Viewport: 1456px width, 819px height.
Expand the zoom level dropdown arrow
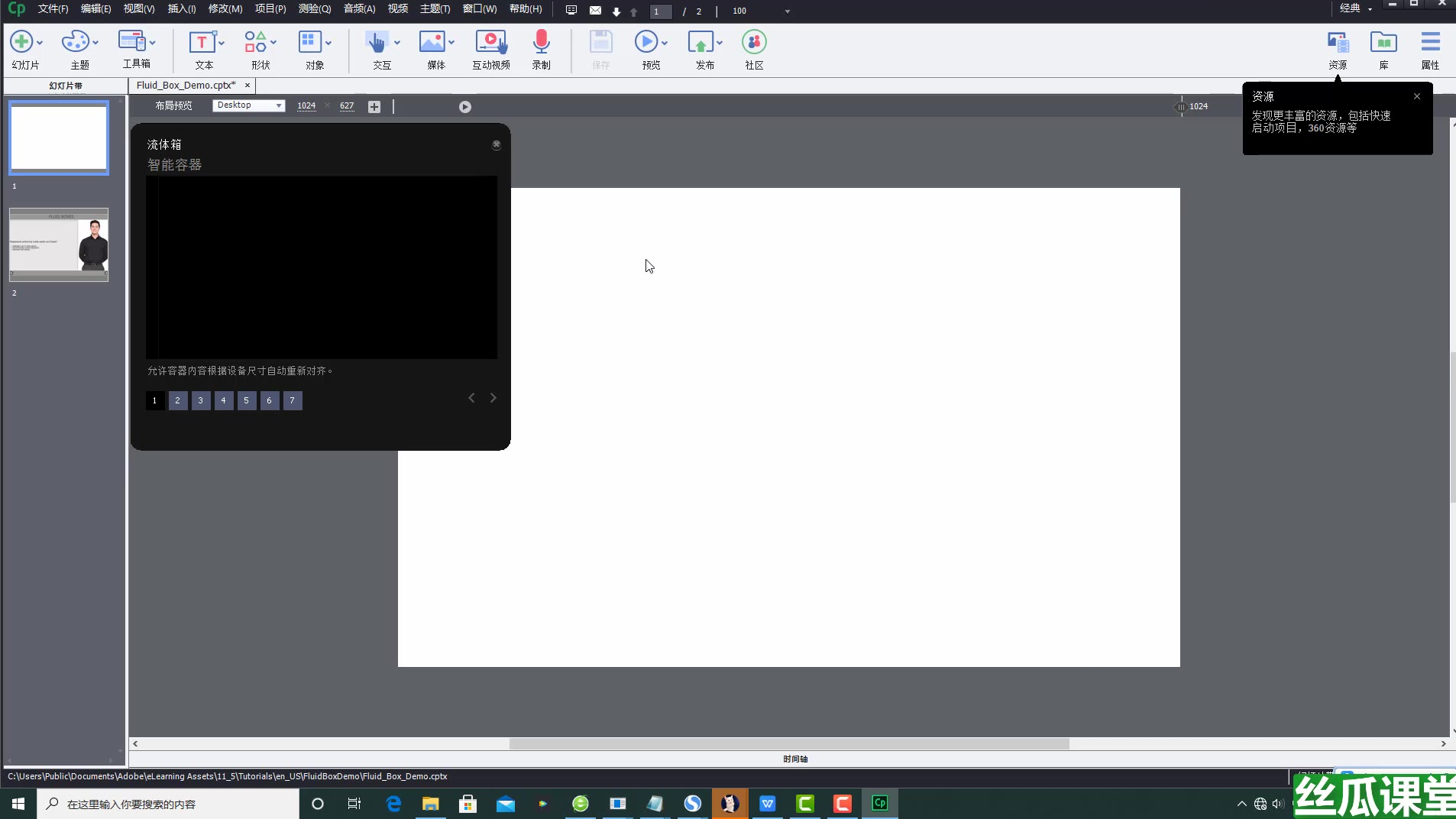pyautogui.click(x=787, y=11)
